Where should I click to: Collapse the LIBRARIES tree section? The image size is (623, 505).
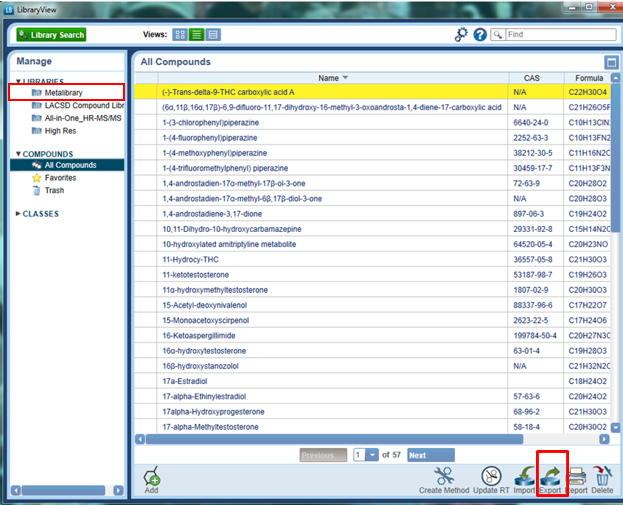[18, 81]
